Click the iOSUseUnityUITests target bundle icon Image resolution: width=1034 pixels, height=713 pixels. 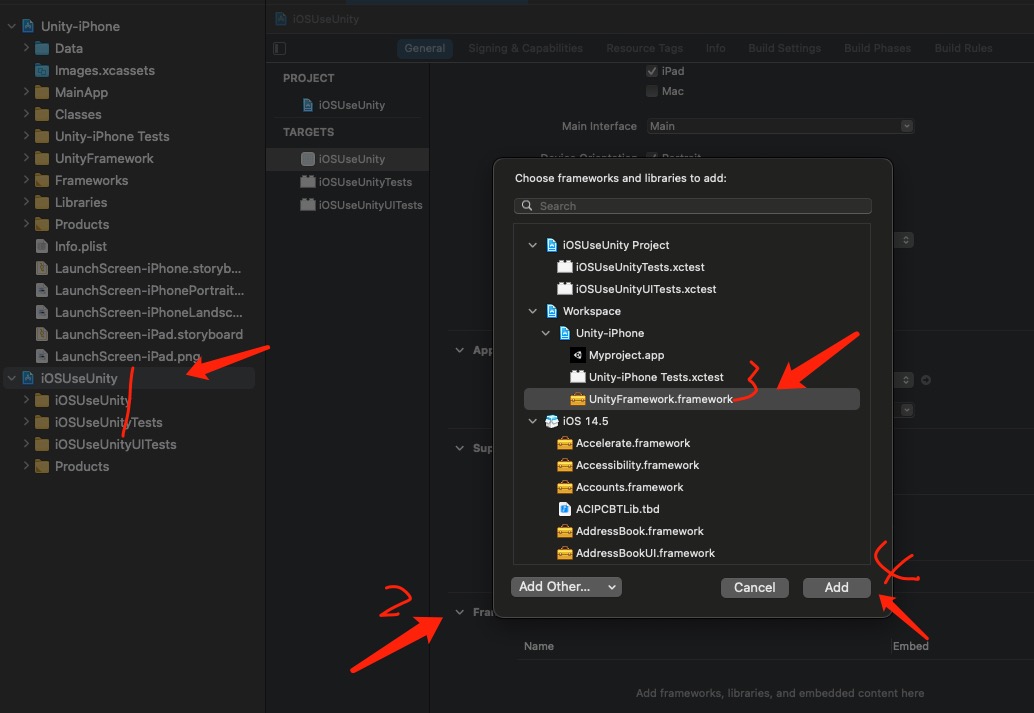pyautogui.click(x=307, y=204)
